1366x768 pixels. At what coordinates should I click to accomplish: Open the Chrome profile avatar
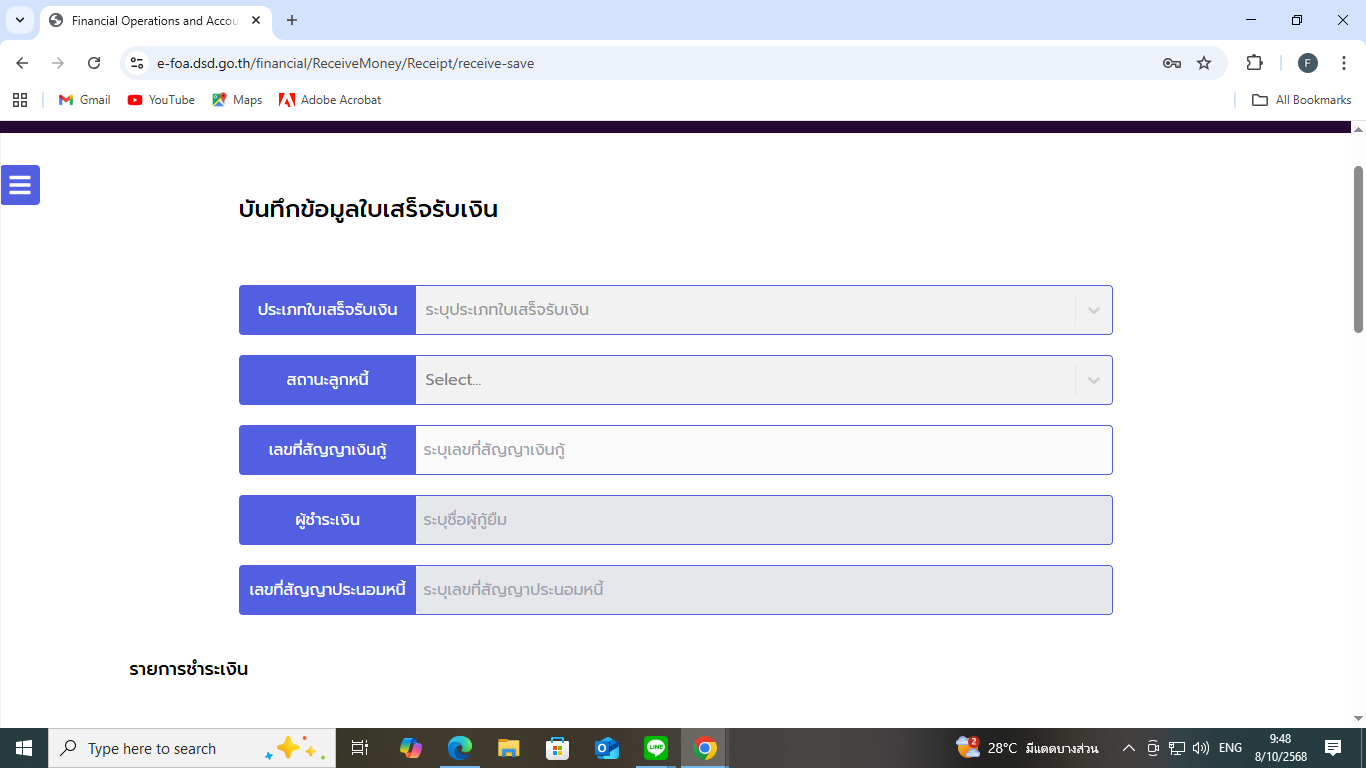tap(1307, 63)
